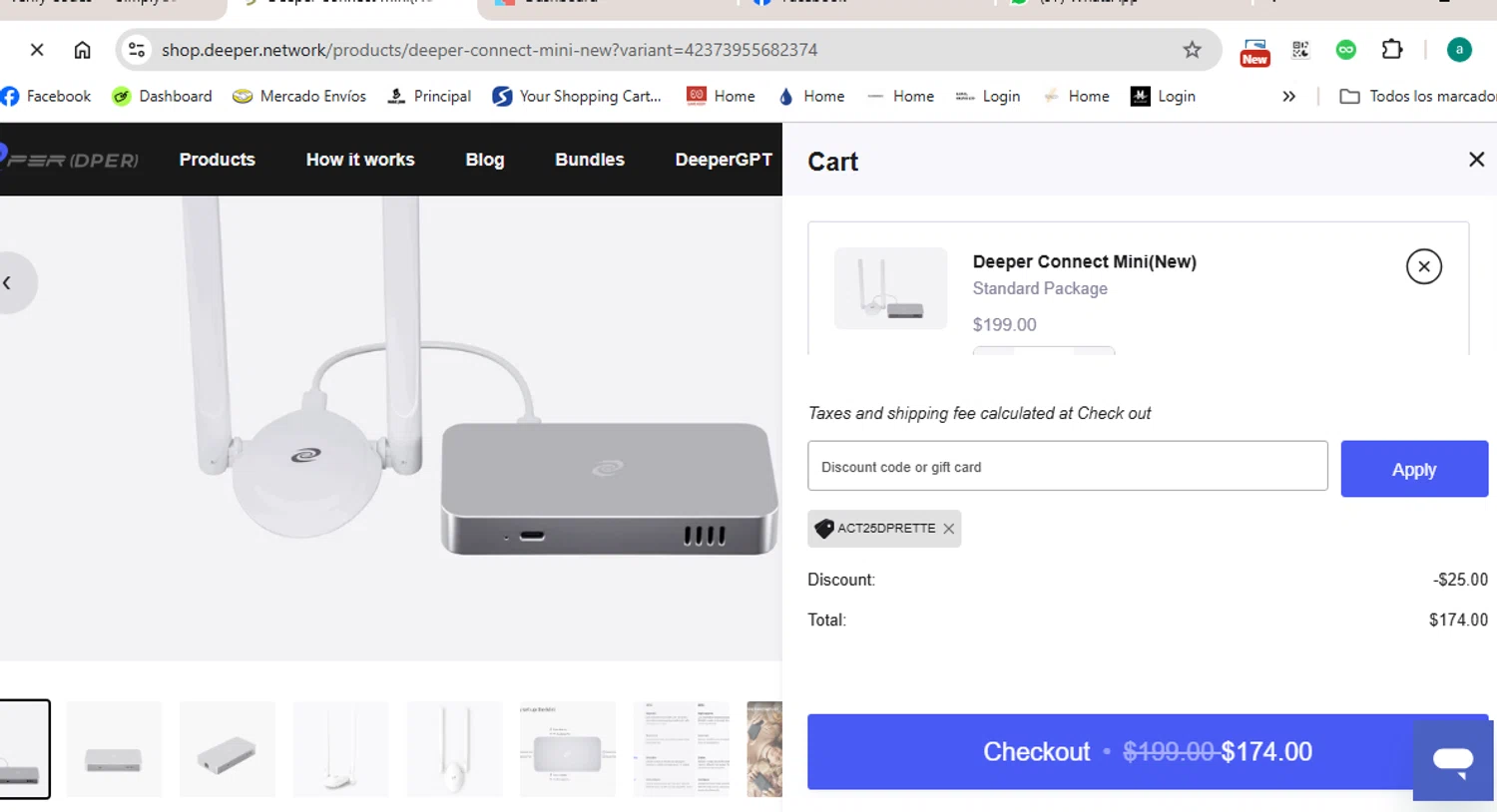Click the cart item product thumbnail
1497x812 pixels.
point(890,288)
